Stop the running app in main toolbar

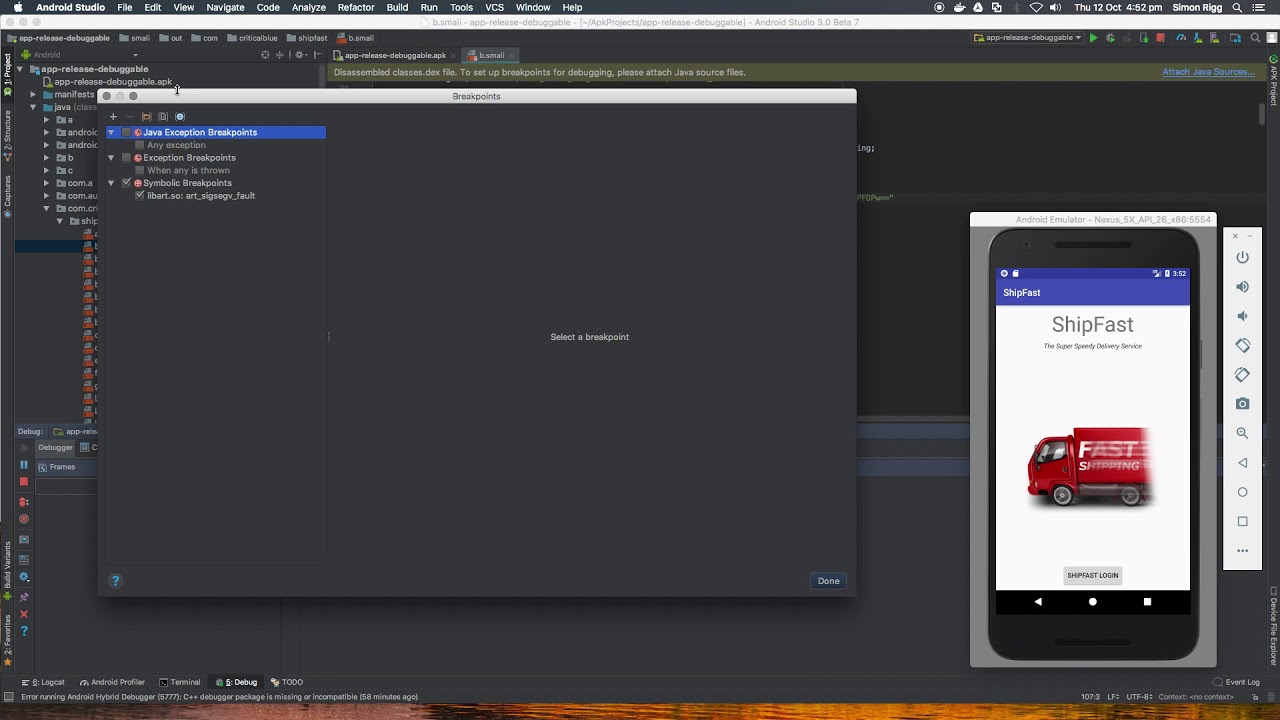(x=1160, y=38)
